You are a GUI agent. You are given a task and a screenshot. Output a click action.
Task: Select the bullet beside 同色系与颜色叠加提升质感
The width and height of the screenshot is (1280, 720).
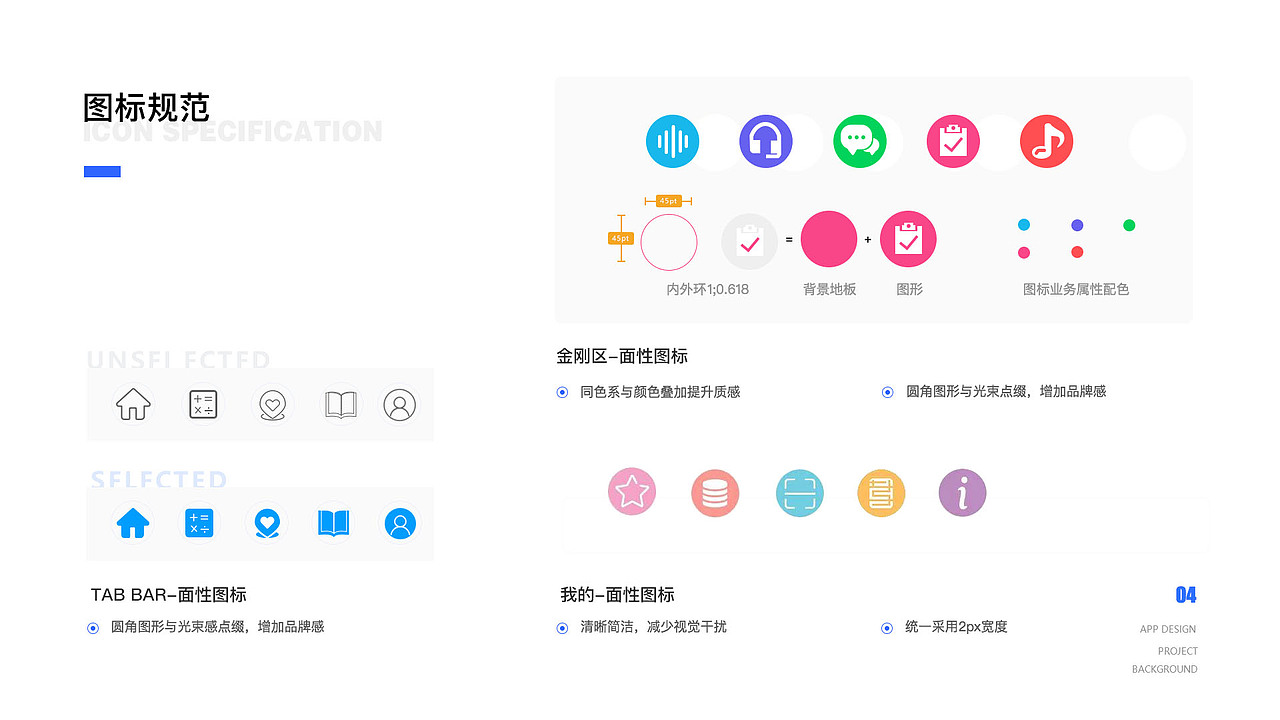coord(561,392)
